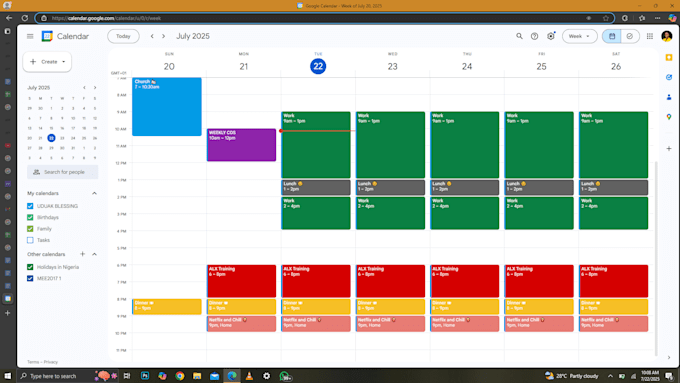
Task: Select Monday 21 day header
Action: tap(244, 66)
